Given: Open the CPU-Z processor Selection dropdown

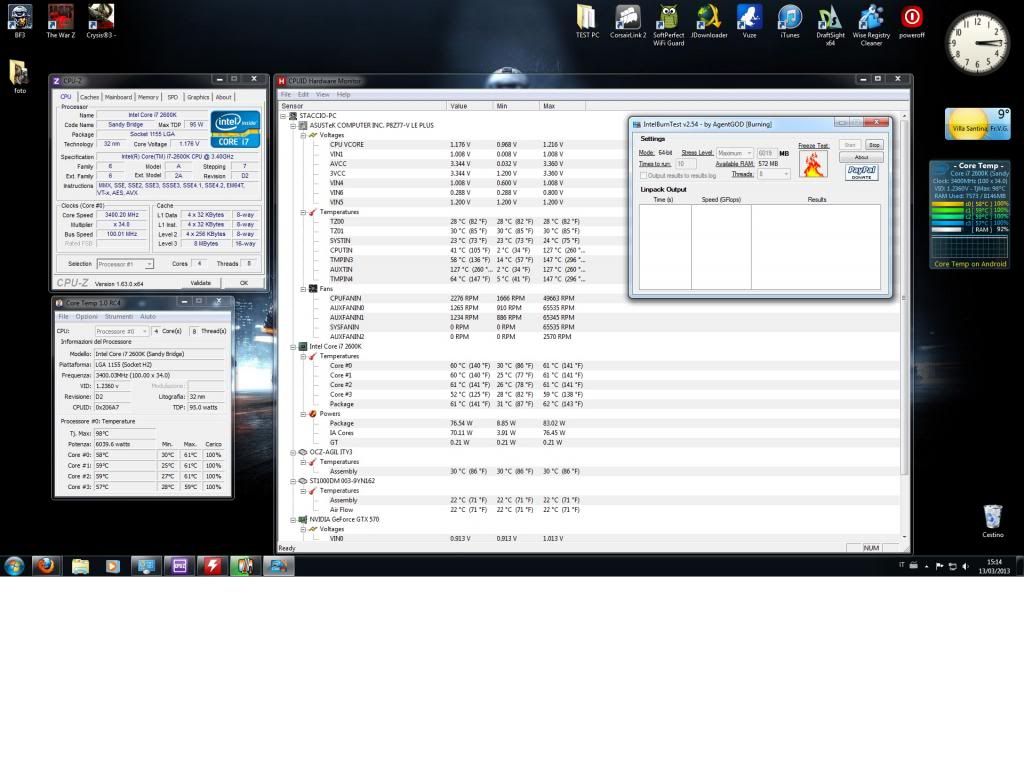Looking at the screenshot, I should pyautogui.click(x=125, y=264).
